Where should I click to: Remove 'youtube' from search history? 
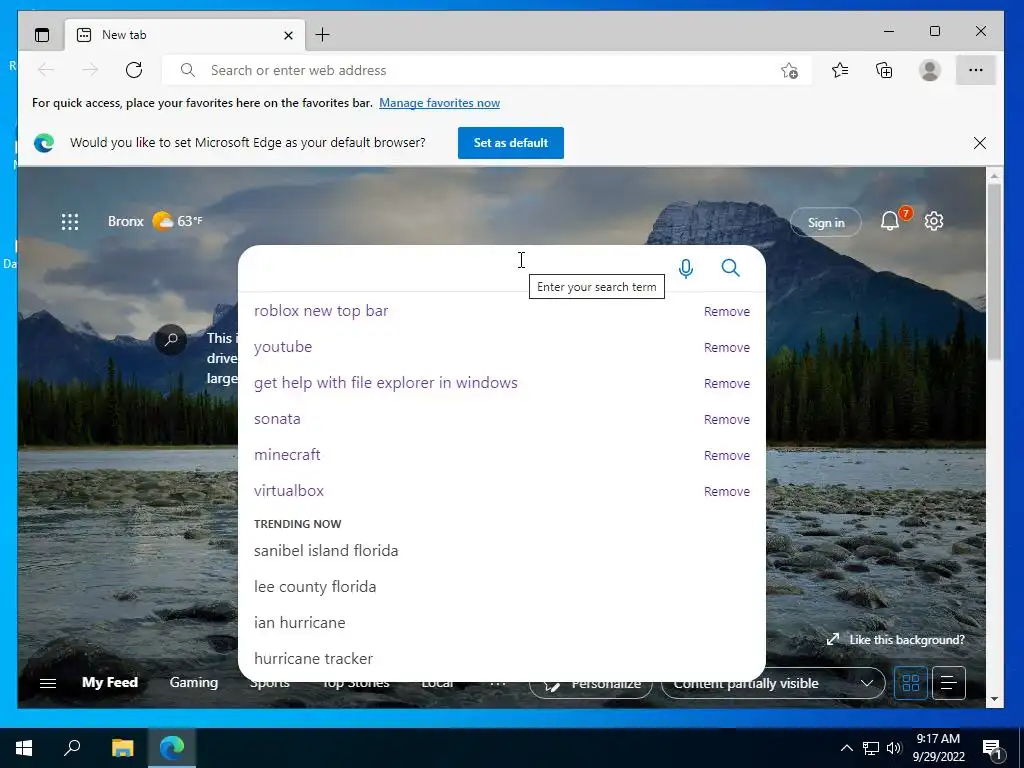(x=727, y=347)
